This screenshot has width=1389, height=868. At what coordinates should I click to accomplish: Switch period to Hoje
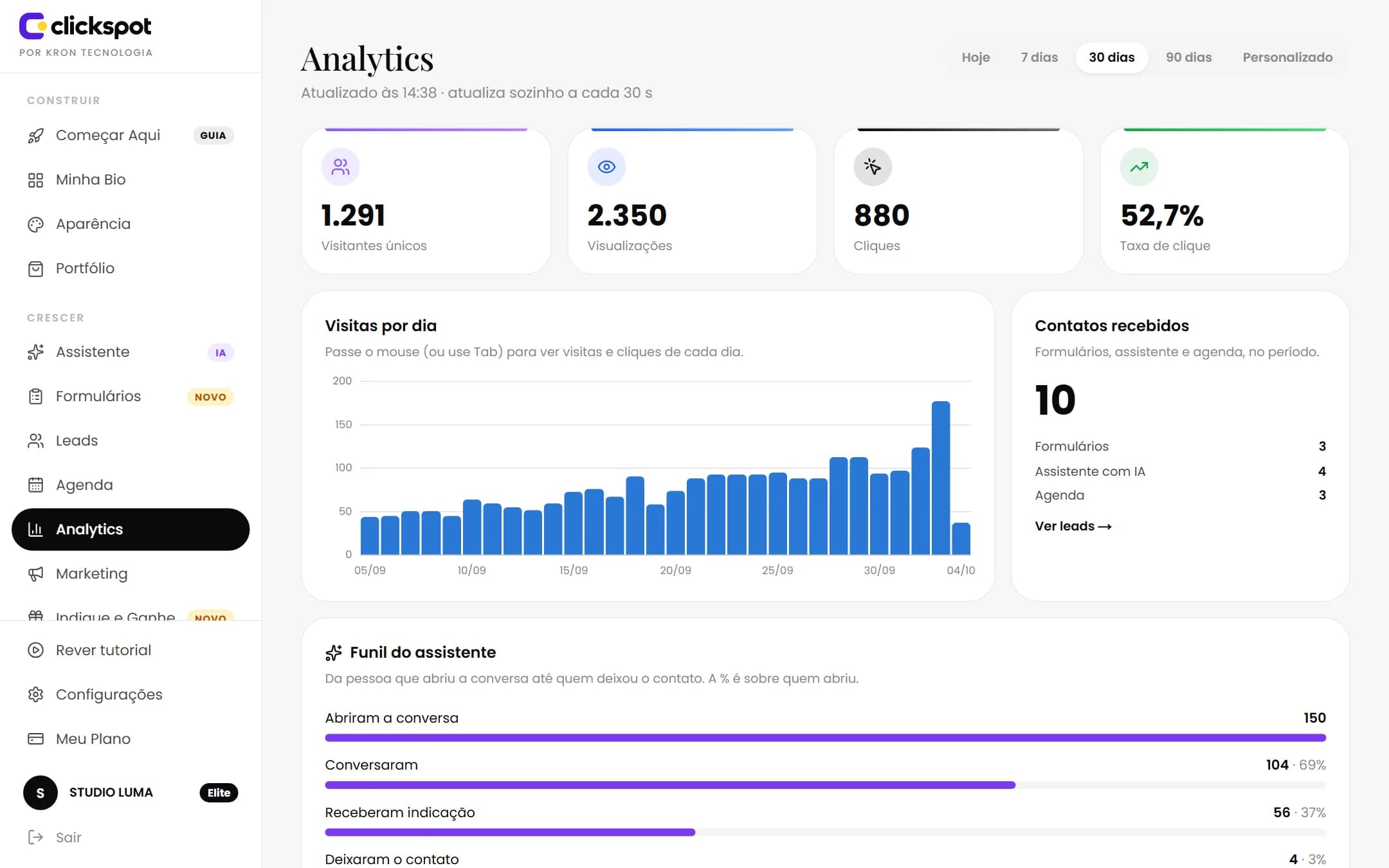point(976,58)
